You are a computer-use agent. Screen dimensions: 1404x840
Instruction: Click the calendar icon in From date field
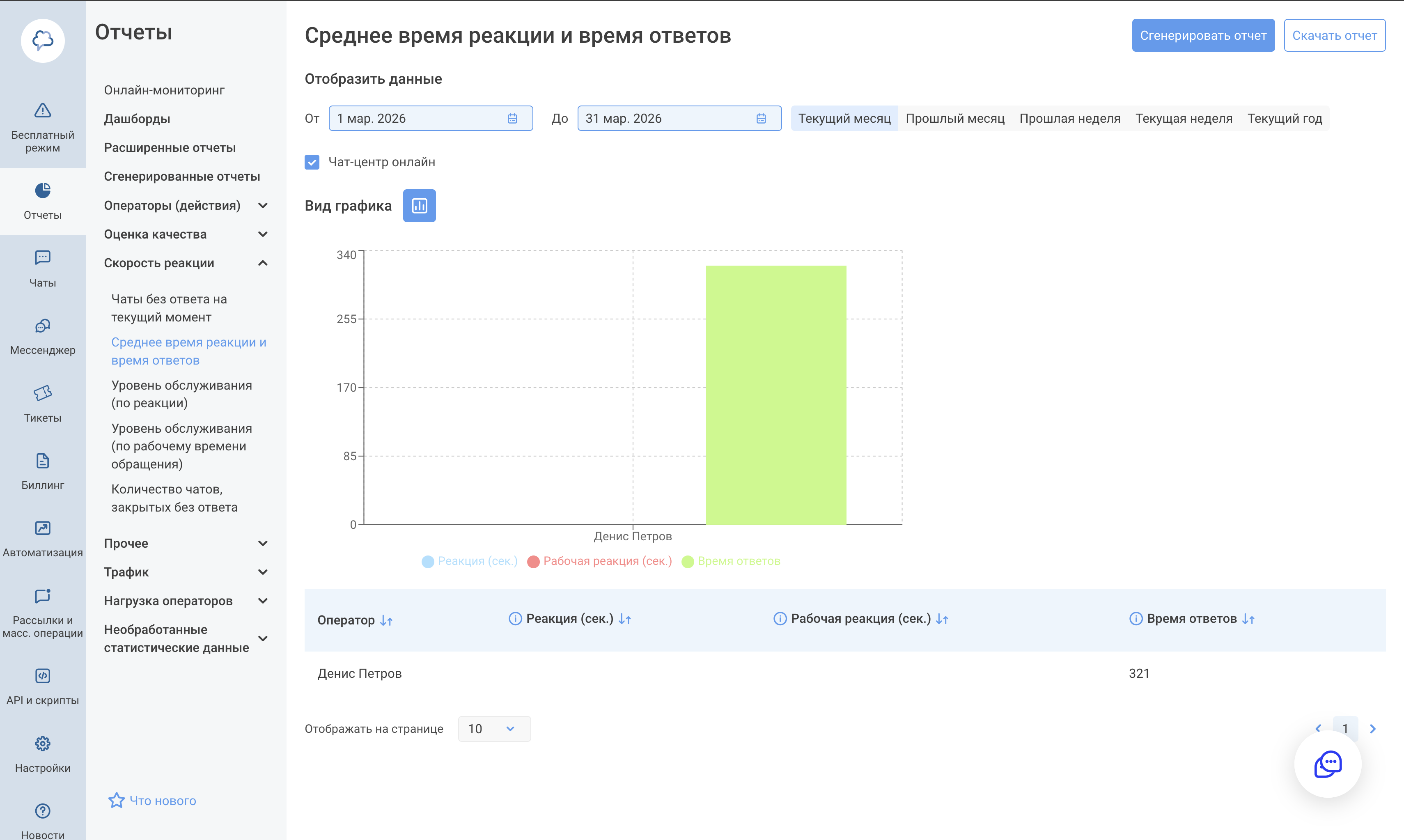[512, 118]
